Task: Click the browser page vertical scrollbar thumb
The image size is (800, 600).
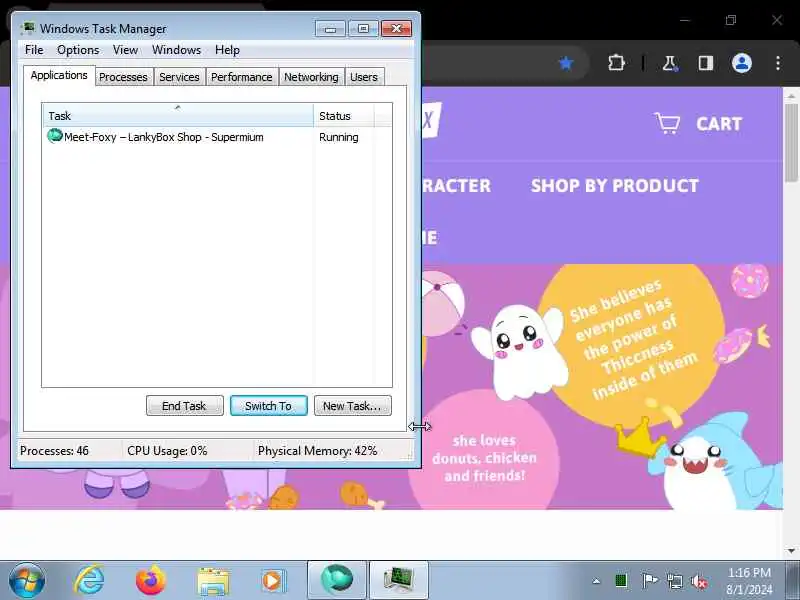Action: [x=791, y=142]
